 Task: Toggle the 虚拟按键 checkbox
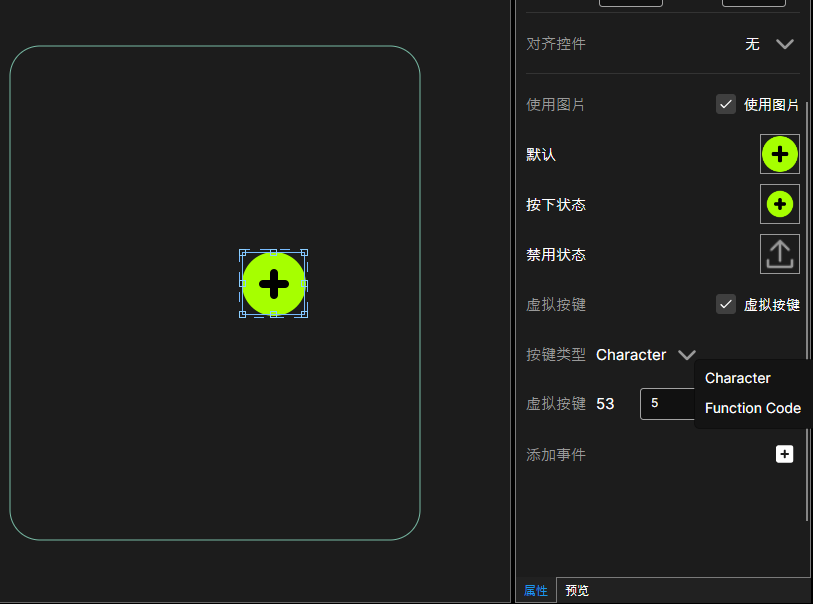click(x=725, y=304)
